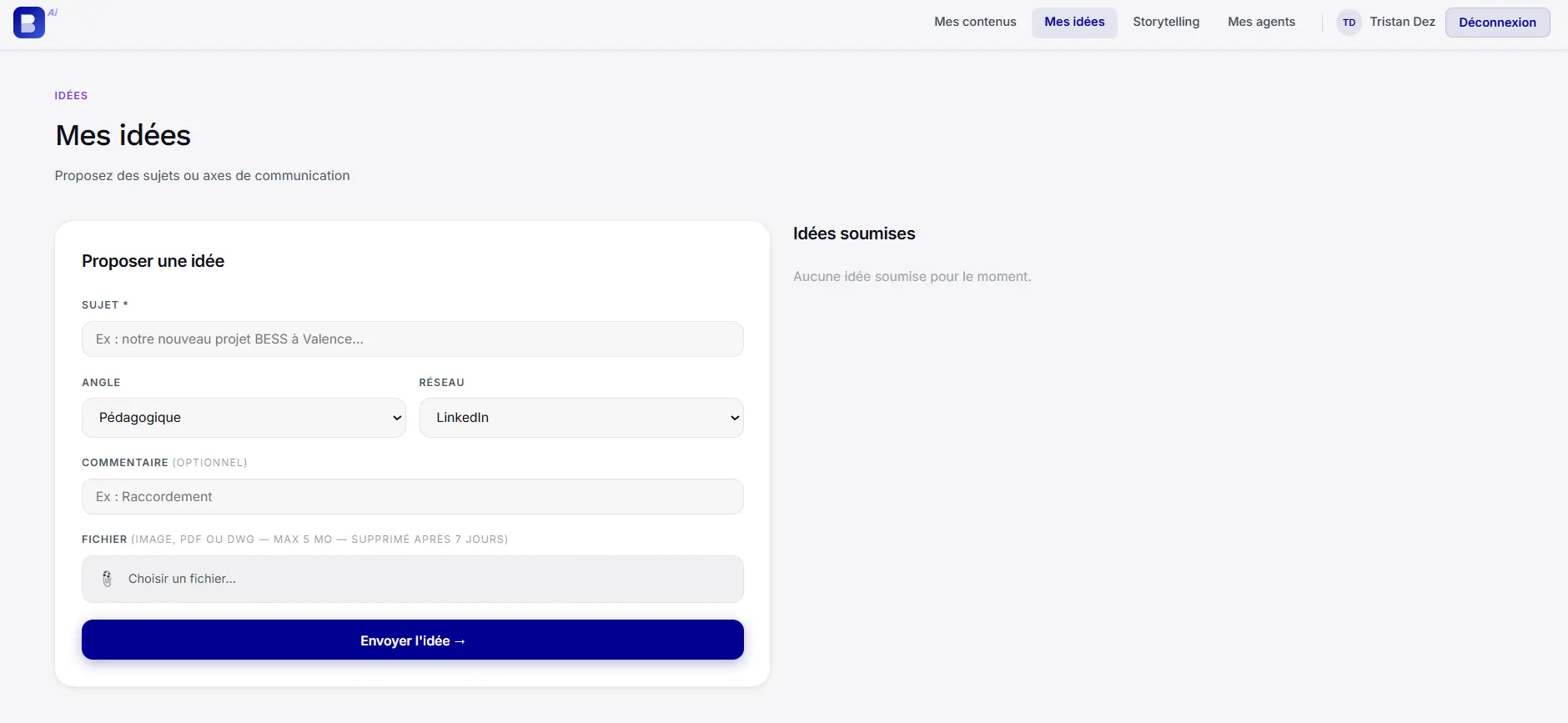Open the Angle dropdown showing Pédagogique

tap(244, 418)
